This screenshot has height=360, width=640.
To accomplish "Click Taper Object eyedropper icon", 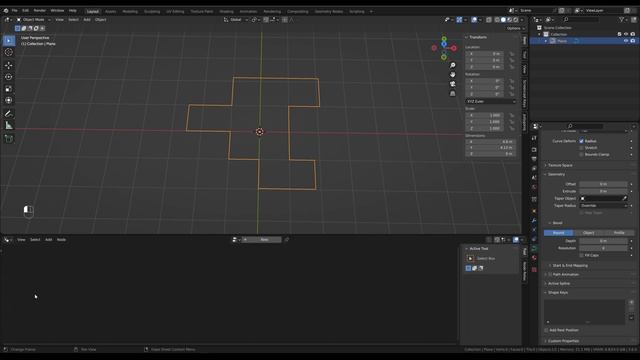I will [624, 198].
